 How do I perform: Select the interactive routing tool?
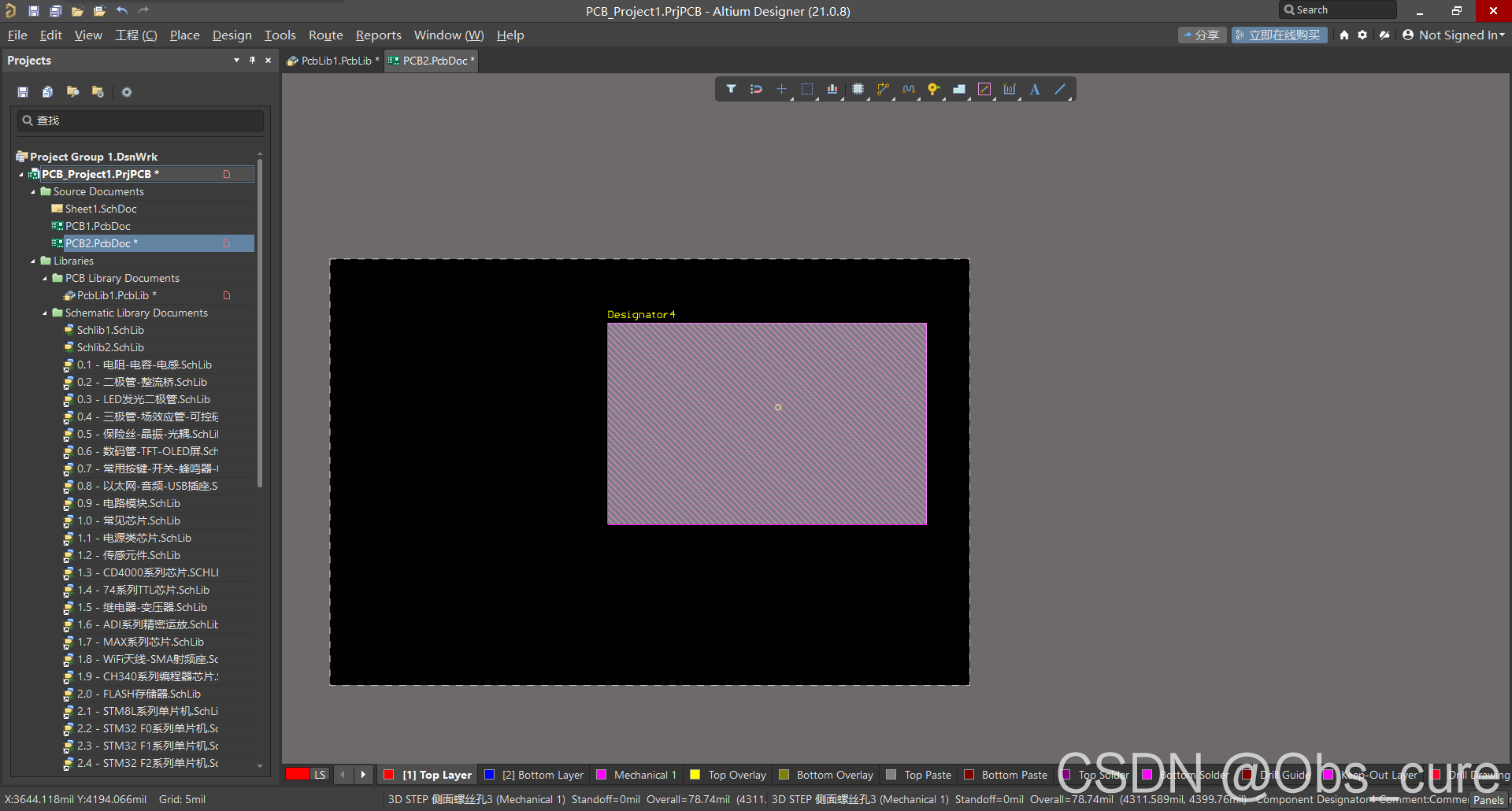click(x=883, y=89)
